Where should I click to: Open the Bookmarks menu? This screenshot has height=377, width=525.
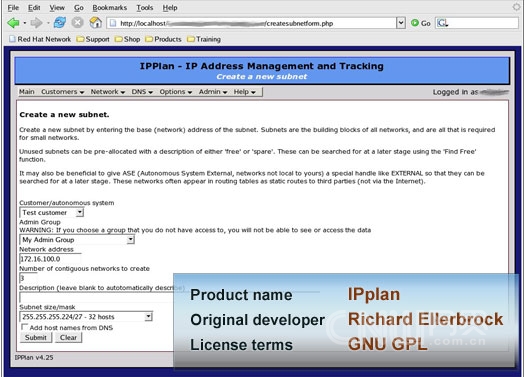point(109,7)
